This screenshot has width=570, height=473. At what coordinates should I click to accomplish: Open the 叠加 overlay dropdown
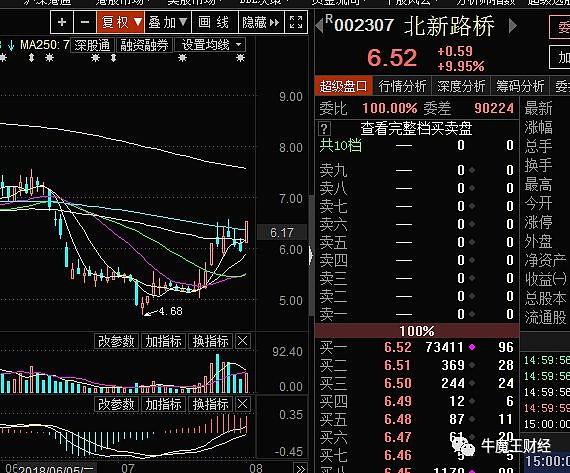[168, 23]
